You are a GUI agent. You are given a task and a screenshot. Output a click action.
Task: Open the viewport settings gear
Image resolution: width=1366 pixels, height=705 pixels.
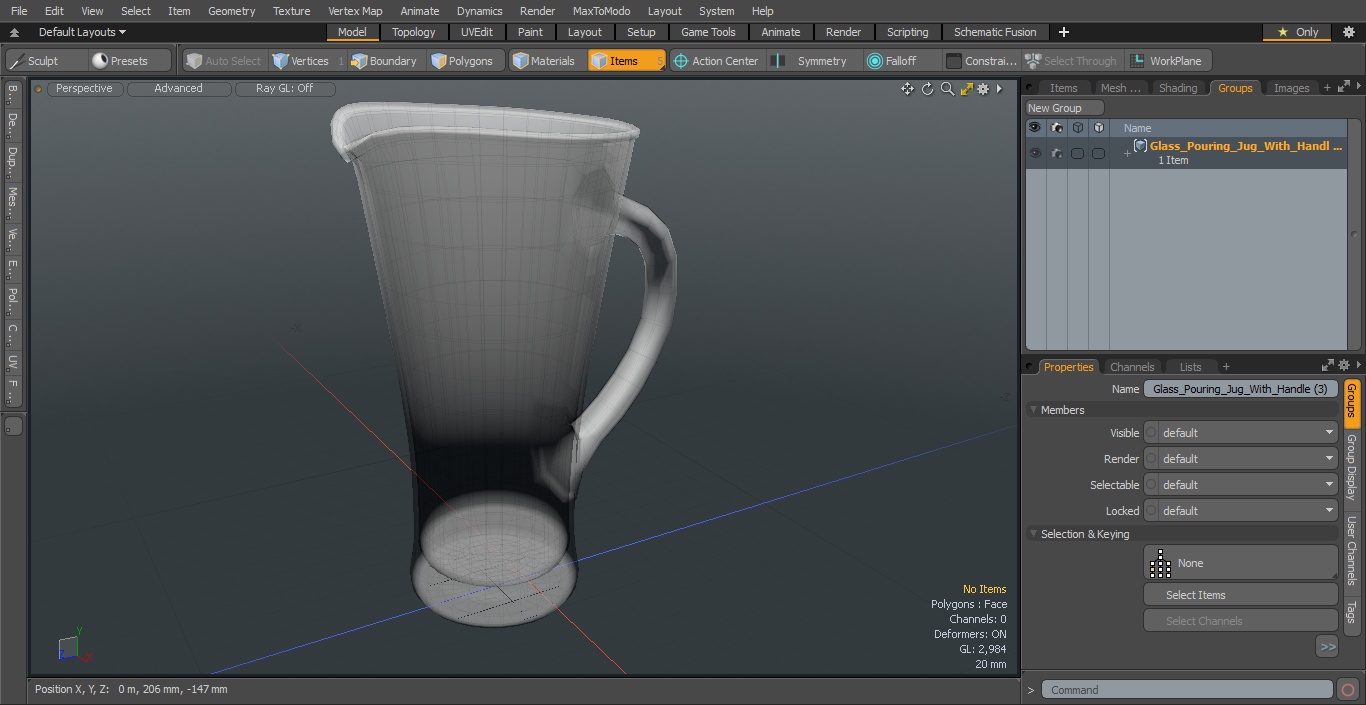[x=984, y=89]
